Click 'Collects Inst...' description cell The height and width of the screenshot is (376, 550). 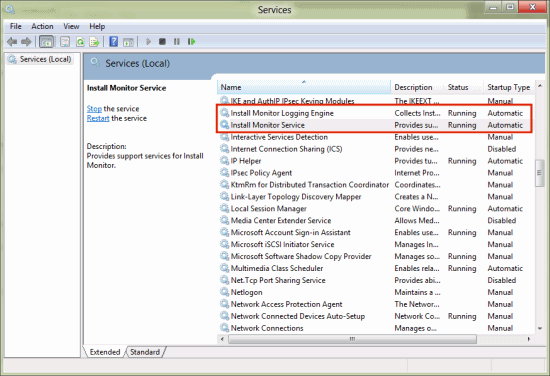tap(417, 113)
